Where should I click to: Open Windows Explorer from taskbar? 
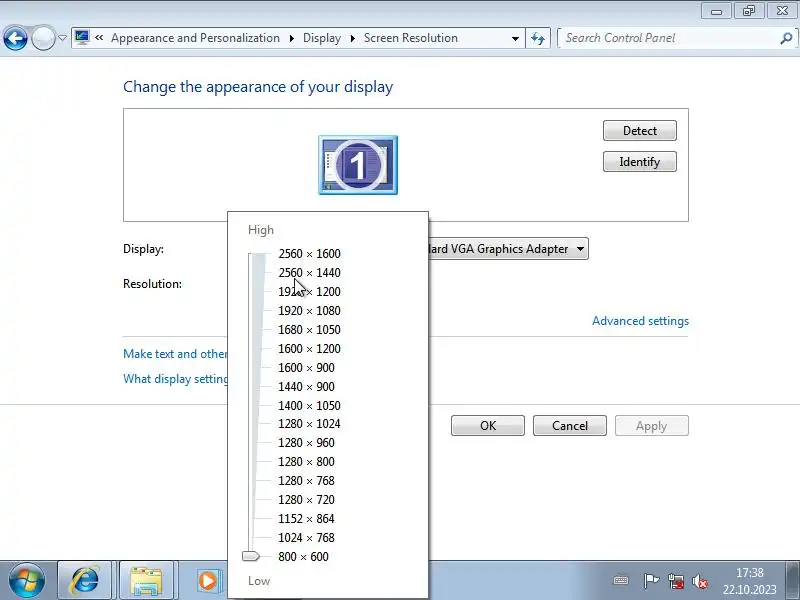(x=146, y=581)
